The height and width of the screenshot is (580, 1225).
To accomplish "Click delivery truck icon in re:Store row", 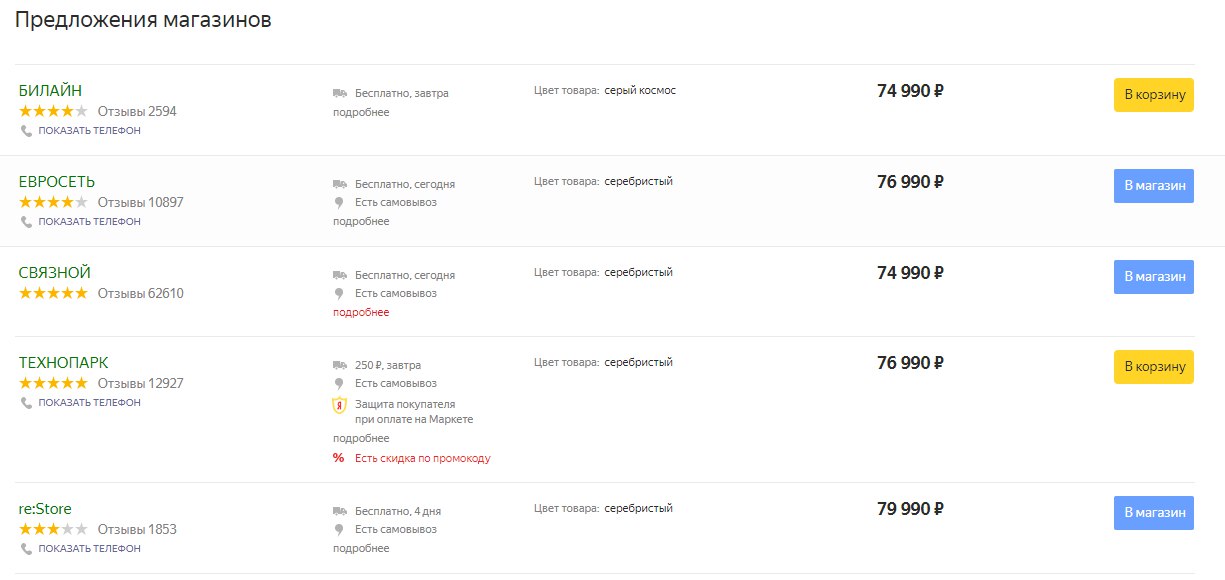I will point(340,511).
